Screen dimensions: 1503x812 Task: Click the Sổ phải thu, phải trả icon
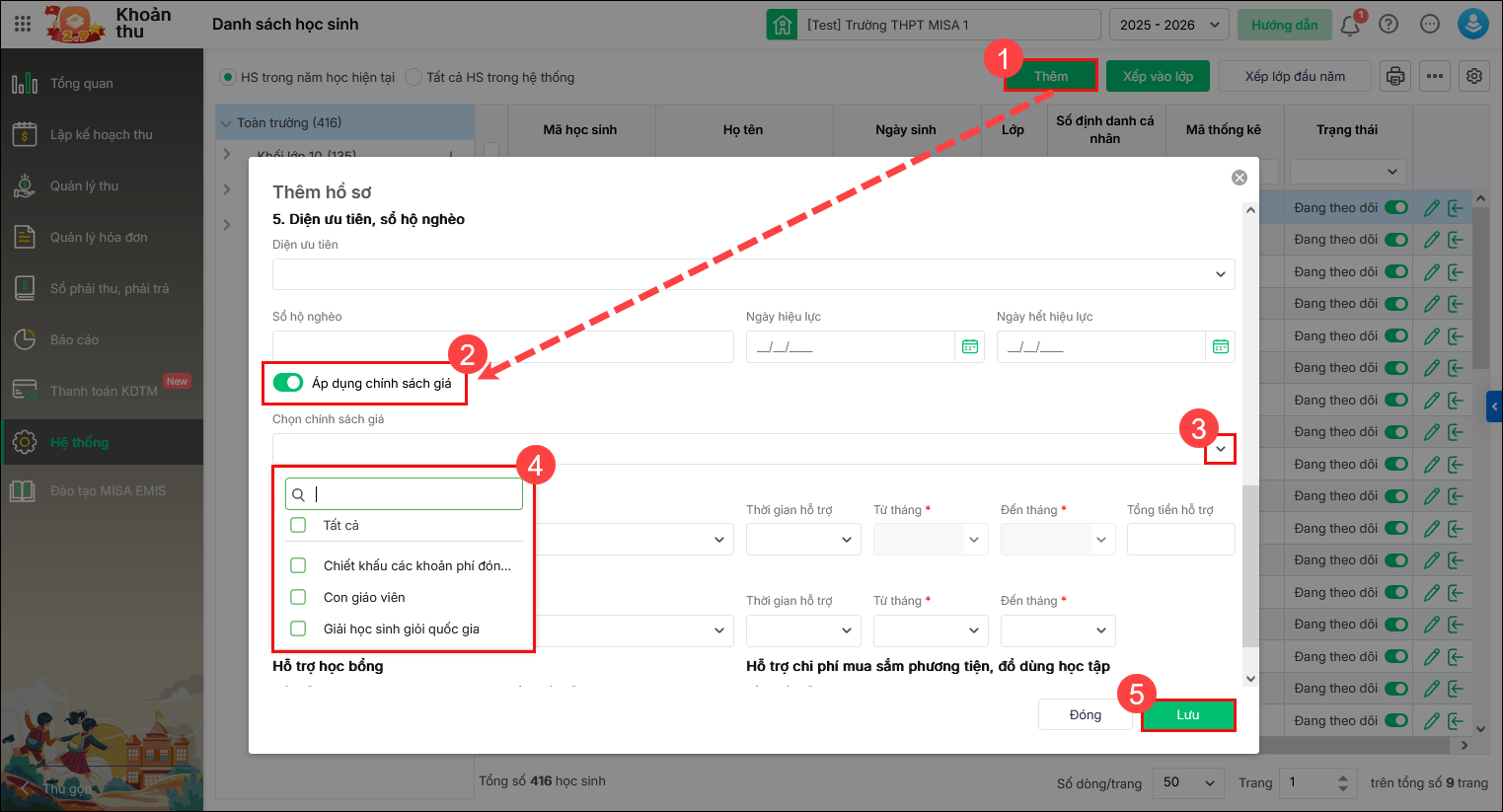click(25, 288)
